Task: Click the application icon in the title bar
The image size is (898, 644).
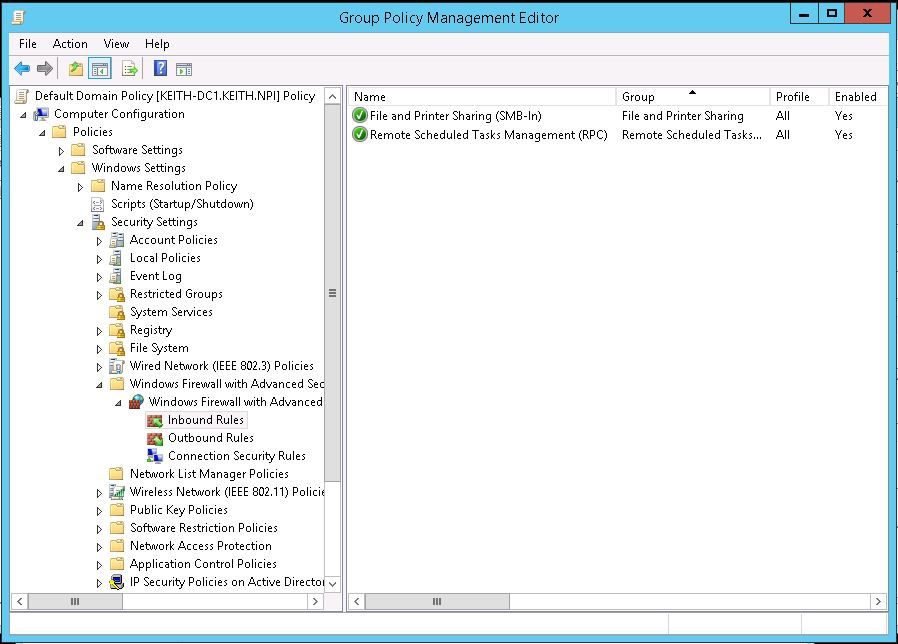Action: (19, 18)
